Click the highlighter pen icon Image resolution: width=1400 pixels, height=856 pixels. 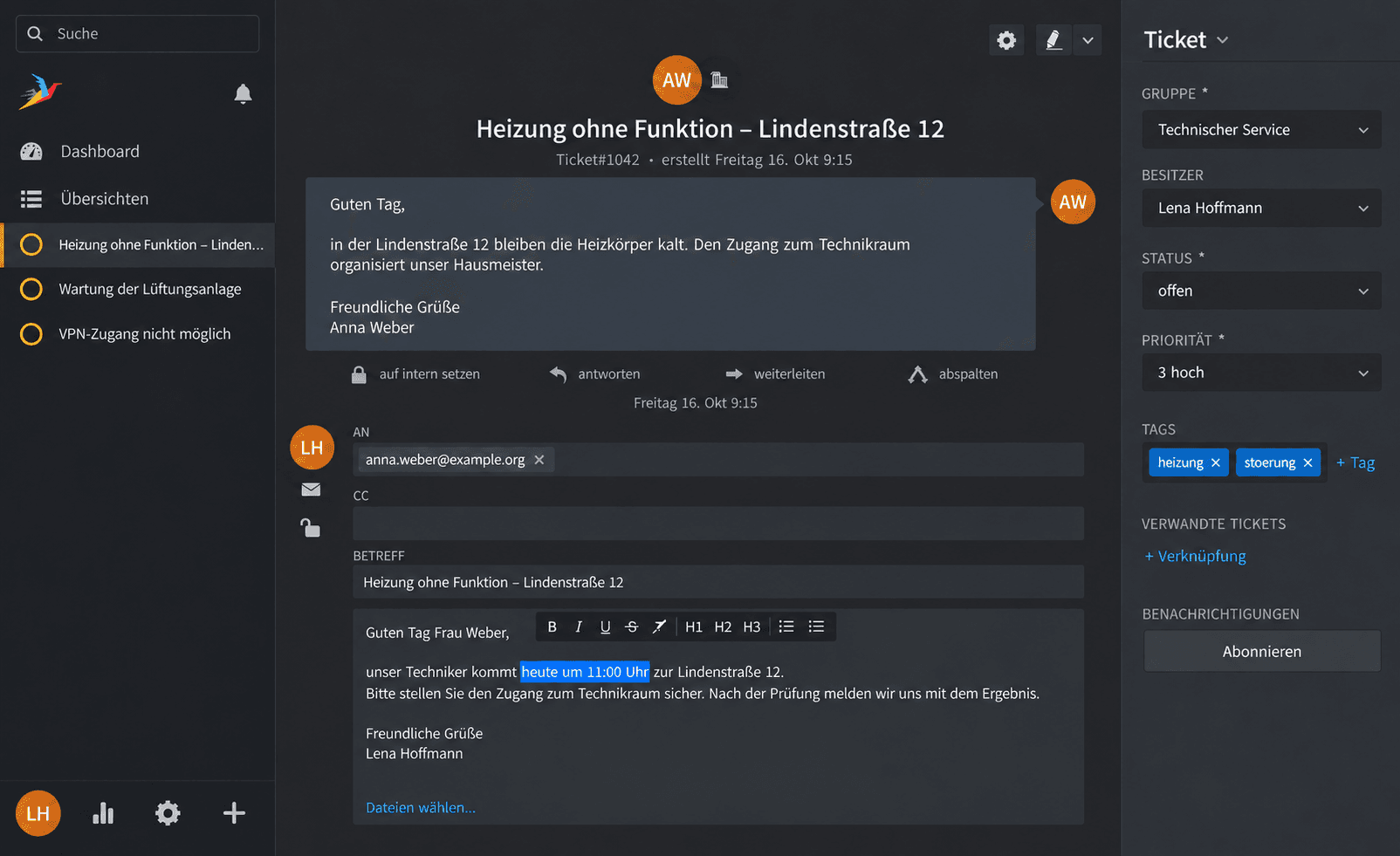pos(1053,40)
